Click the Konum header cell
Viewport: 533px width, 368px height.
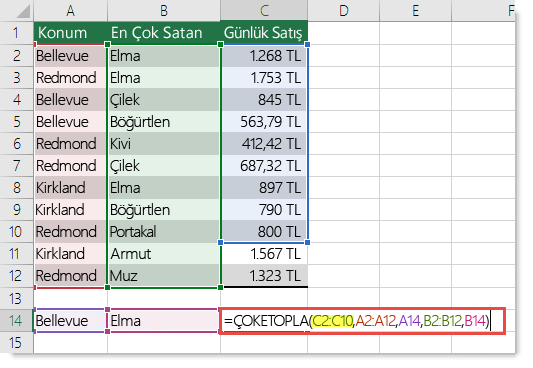click(x=70, y=33)
